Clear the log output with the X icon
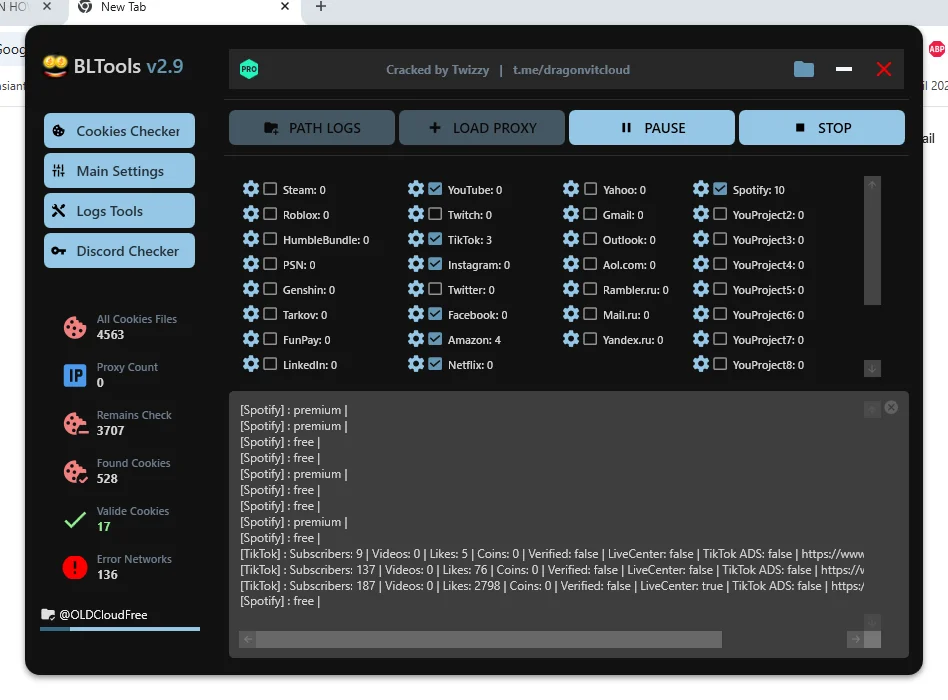This screenshot has height=700, width=948. pos(891,407)
